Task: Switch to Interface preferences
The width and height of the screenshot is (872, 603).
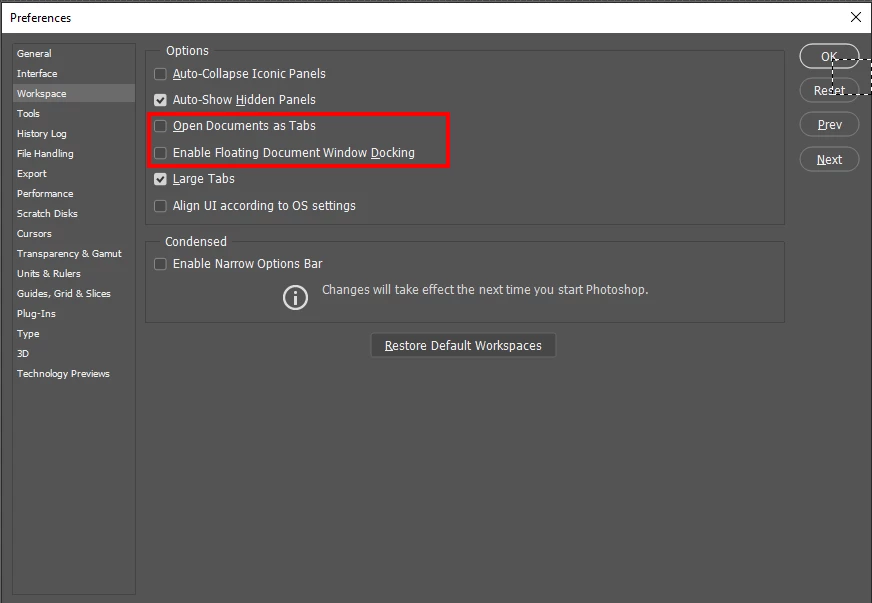Action: click(74, 73)
